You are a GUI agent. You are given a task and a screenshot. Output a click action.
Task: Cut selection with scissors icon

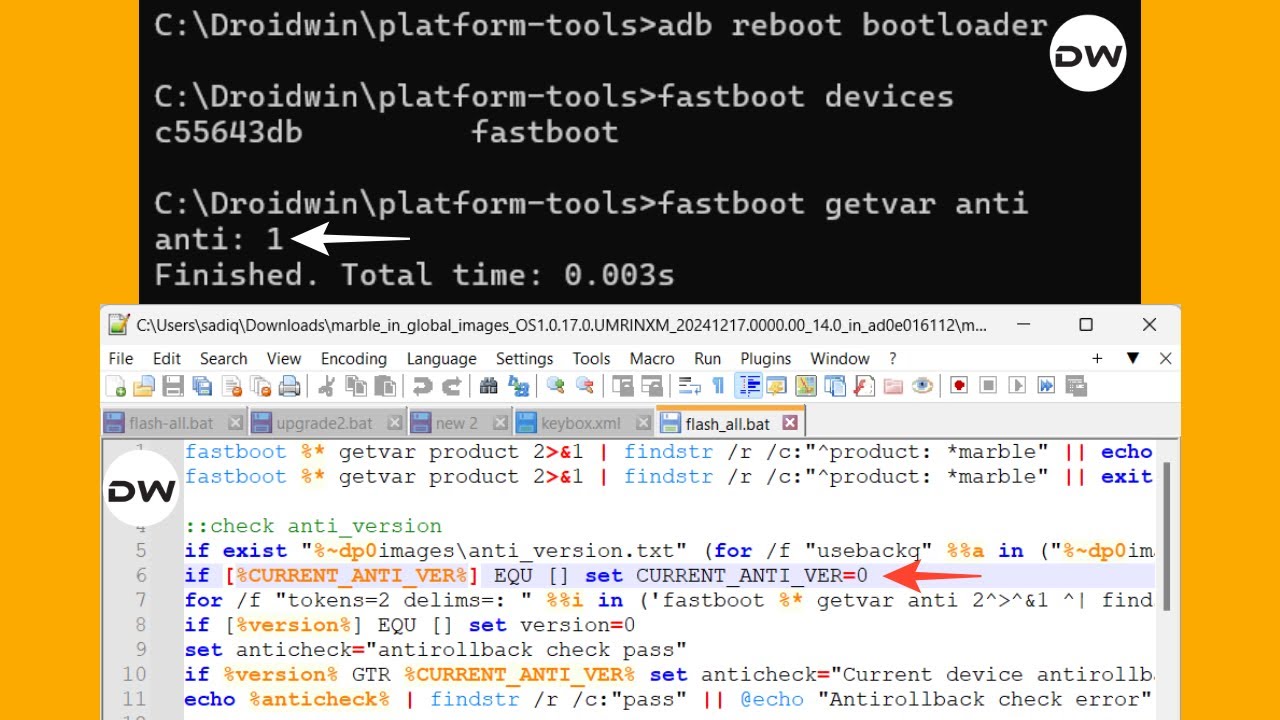pos(327,385)
